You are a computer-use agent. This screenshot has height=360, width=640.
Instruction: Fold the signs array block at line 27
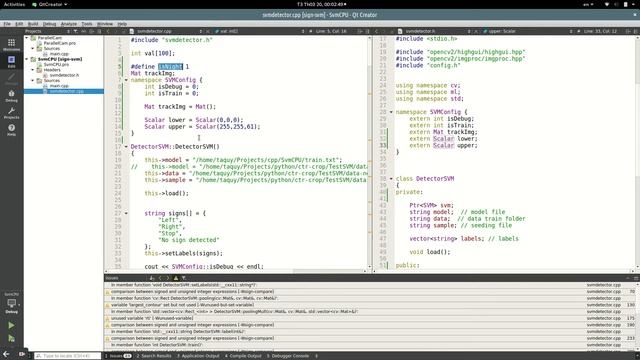[126, 213]
